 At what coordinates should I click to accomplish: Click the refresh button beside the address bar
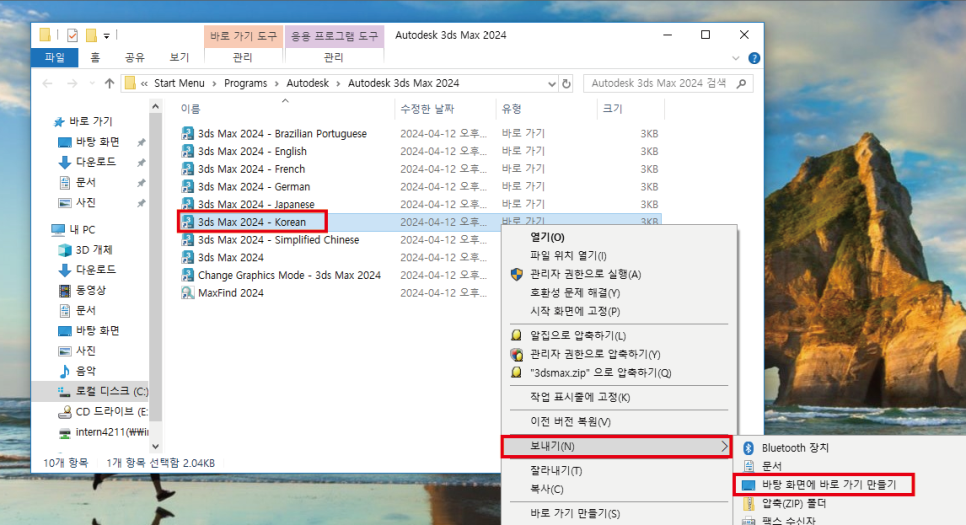click(x=566, y=84)
